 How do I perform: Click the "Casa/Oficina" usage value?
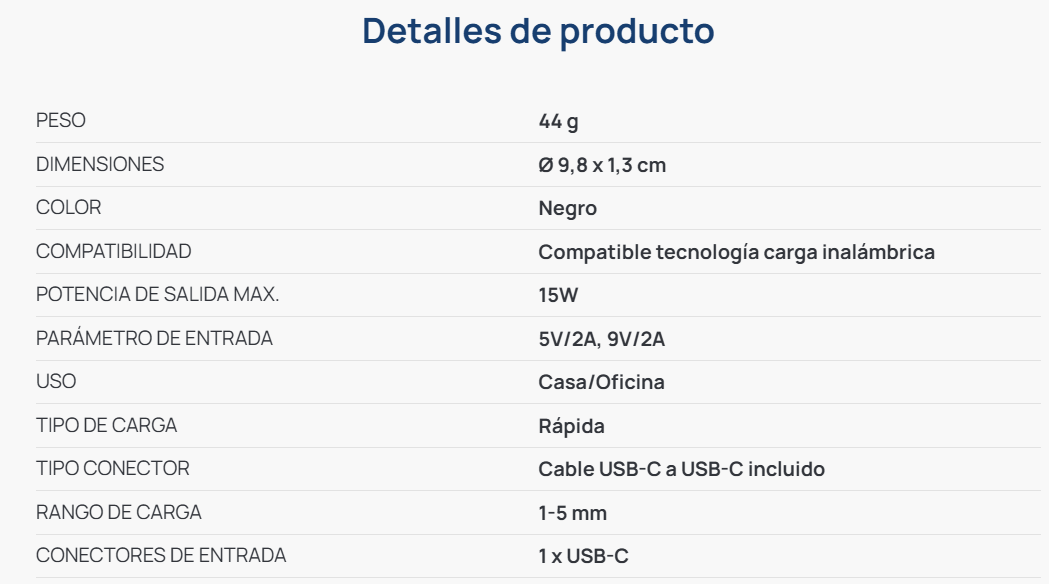(601, 383)
